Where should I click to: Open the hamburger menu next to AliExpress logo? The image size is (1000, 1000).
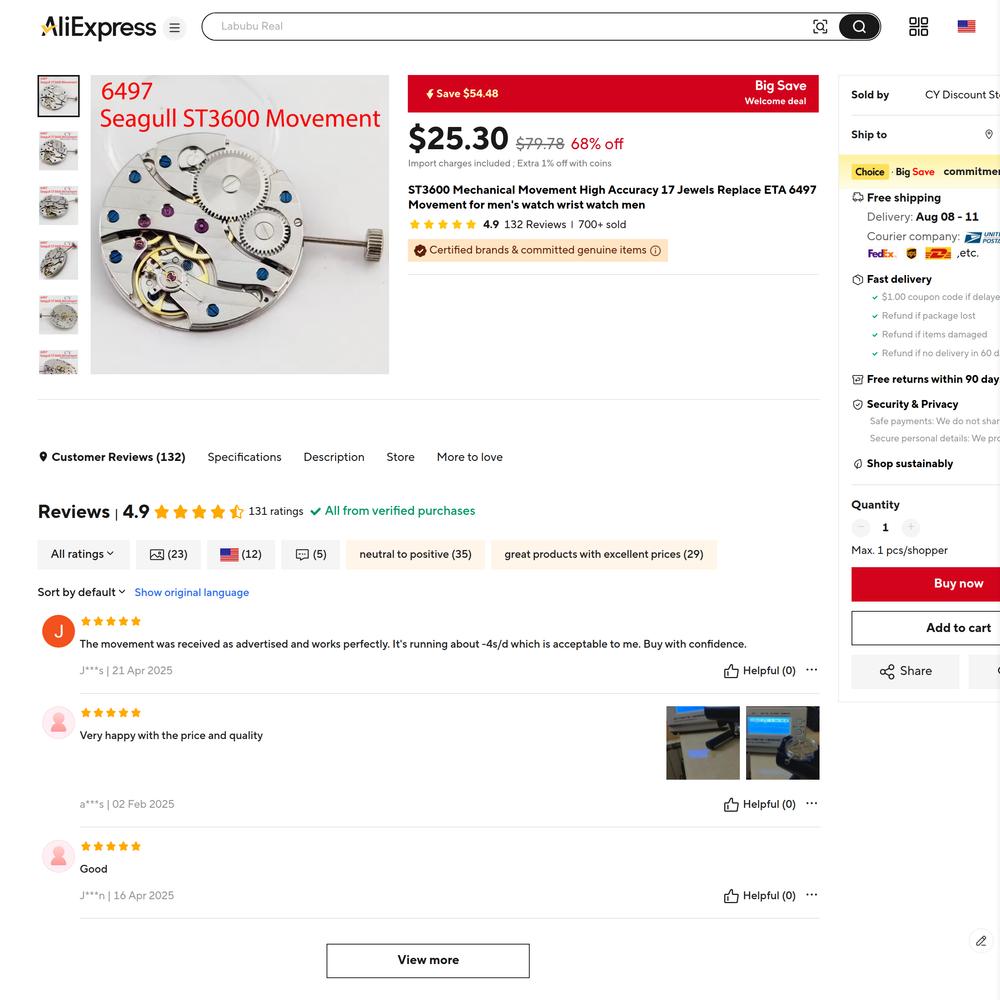pos(174,27)
